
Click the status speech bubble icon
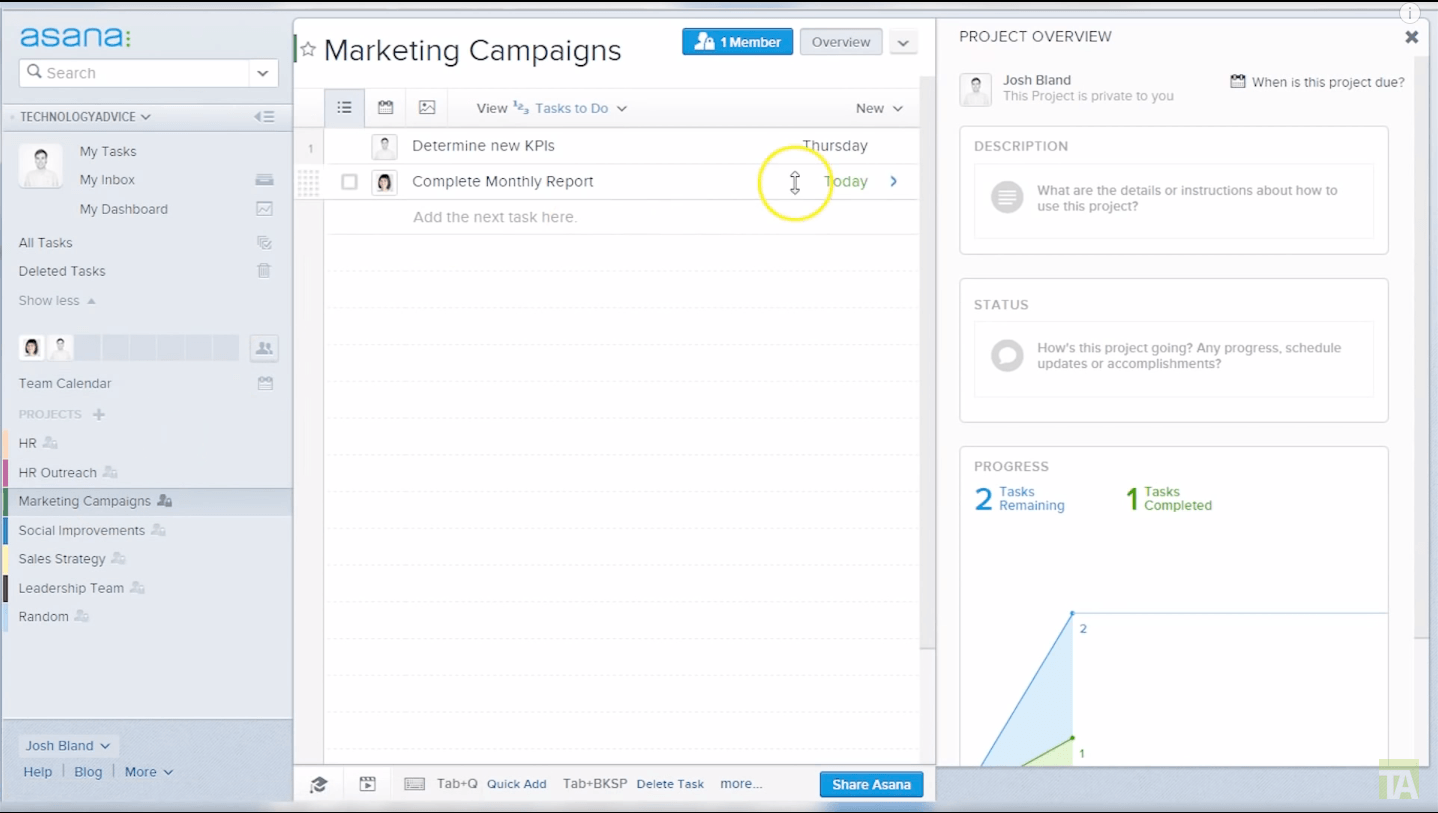click(1007, 356)
